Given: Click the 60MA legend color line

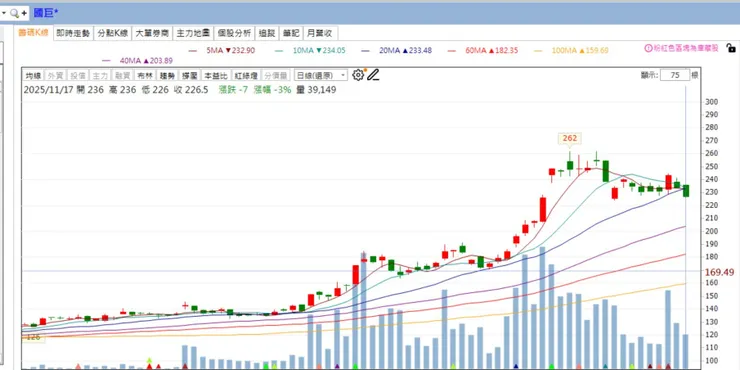Looking at the screenshot, I should coord(452,50).
